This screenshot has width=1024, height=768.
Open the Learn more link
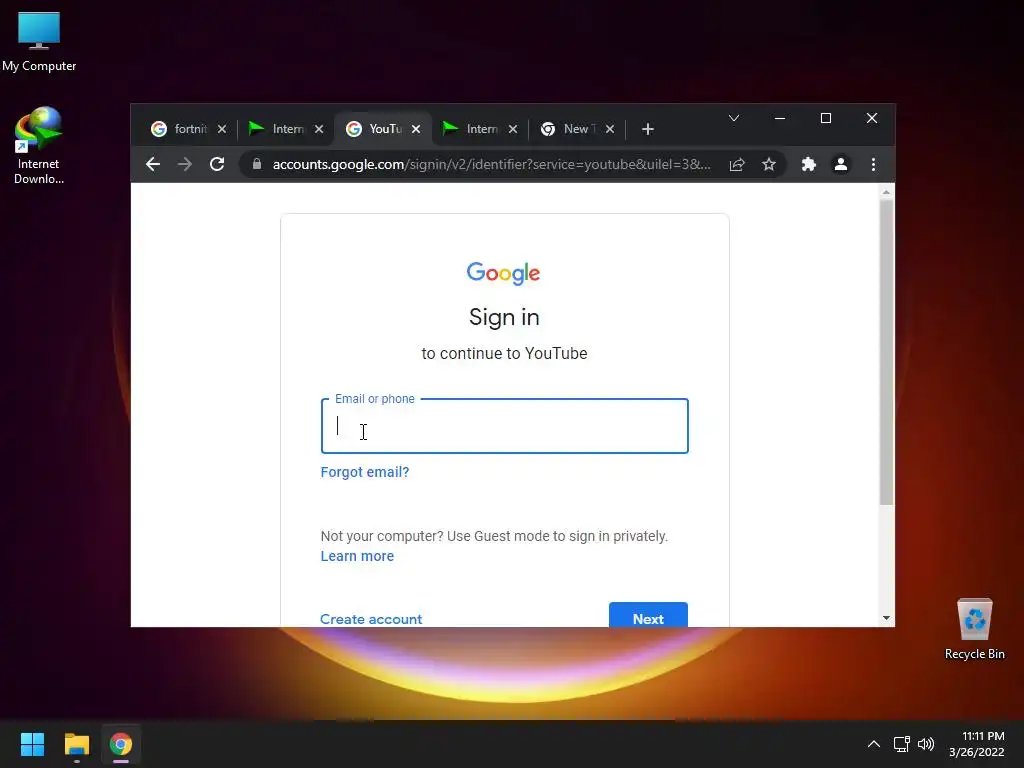coord(357,556)
